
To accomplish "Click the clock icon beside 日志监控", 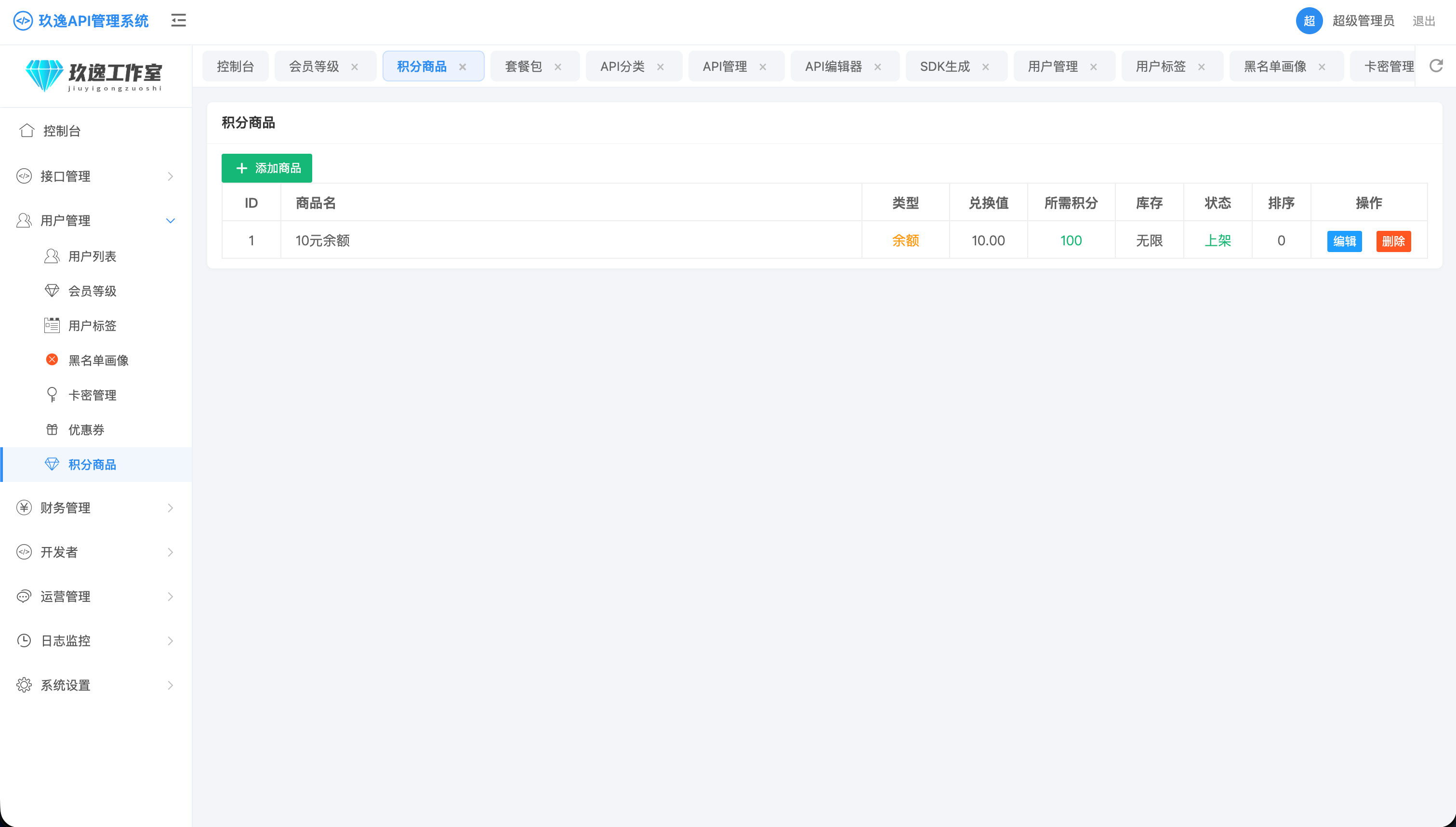I will point(24,640).
